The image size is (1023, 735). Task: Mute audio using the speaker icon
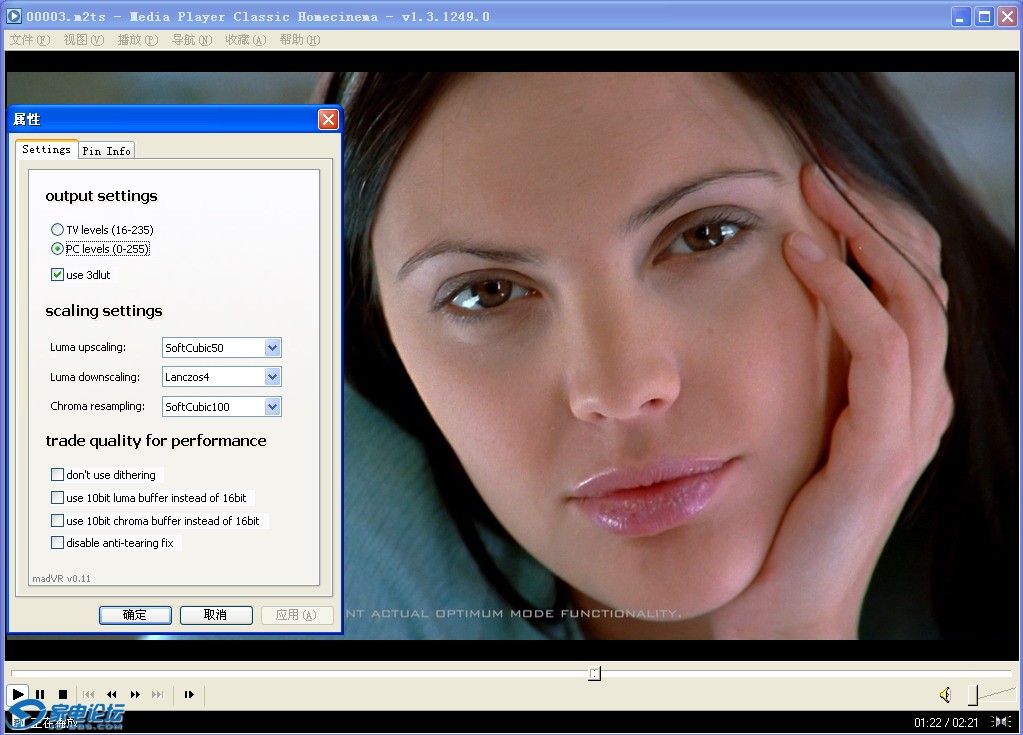[x=944, y=694]
